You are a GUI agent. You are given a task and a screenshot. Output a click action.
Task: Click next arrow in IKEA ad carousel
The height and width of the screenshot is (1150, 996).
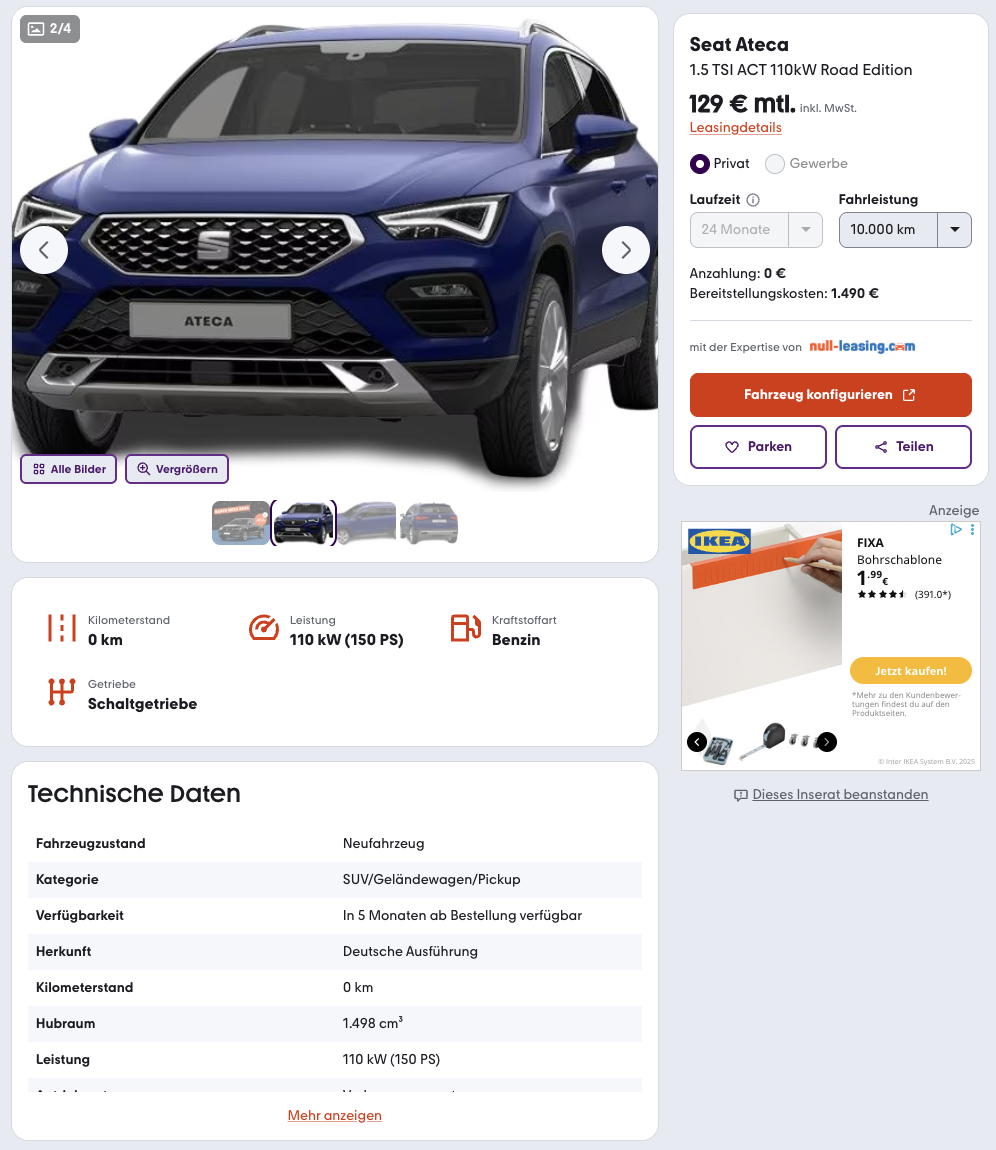point(827,742)
